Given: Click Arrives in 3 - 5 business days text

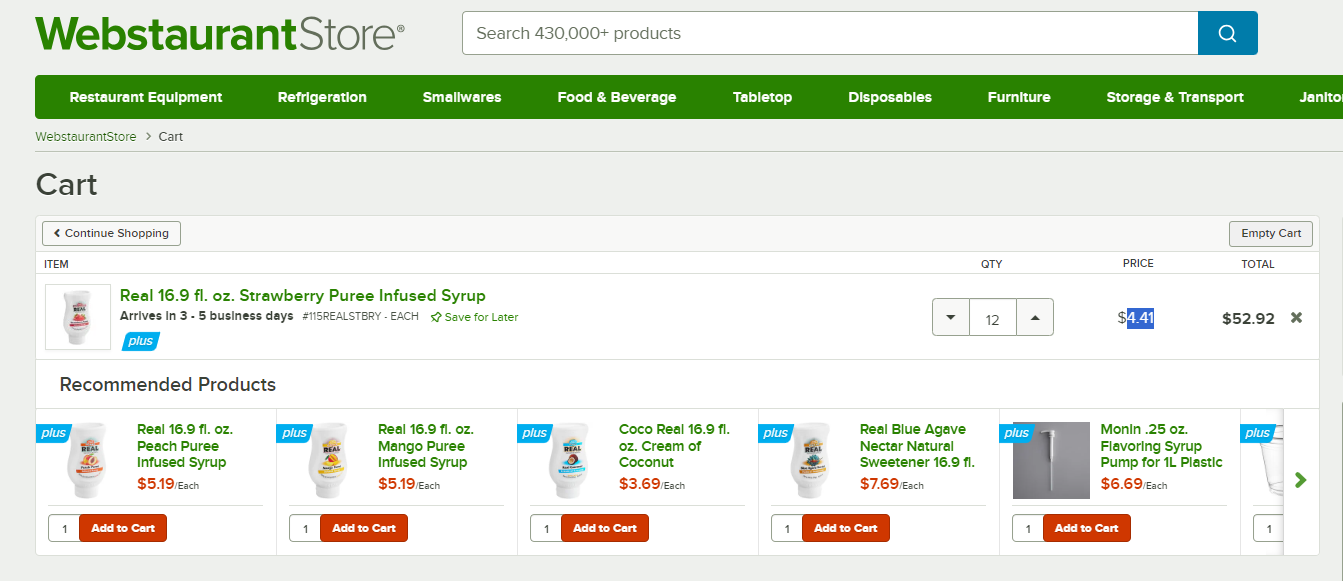Looking at the screenshot, I should pos(207,316).
